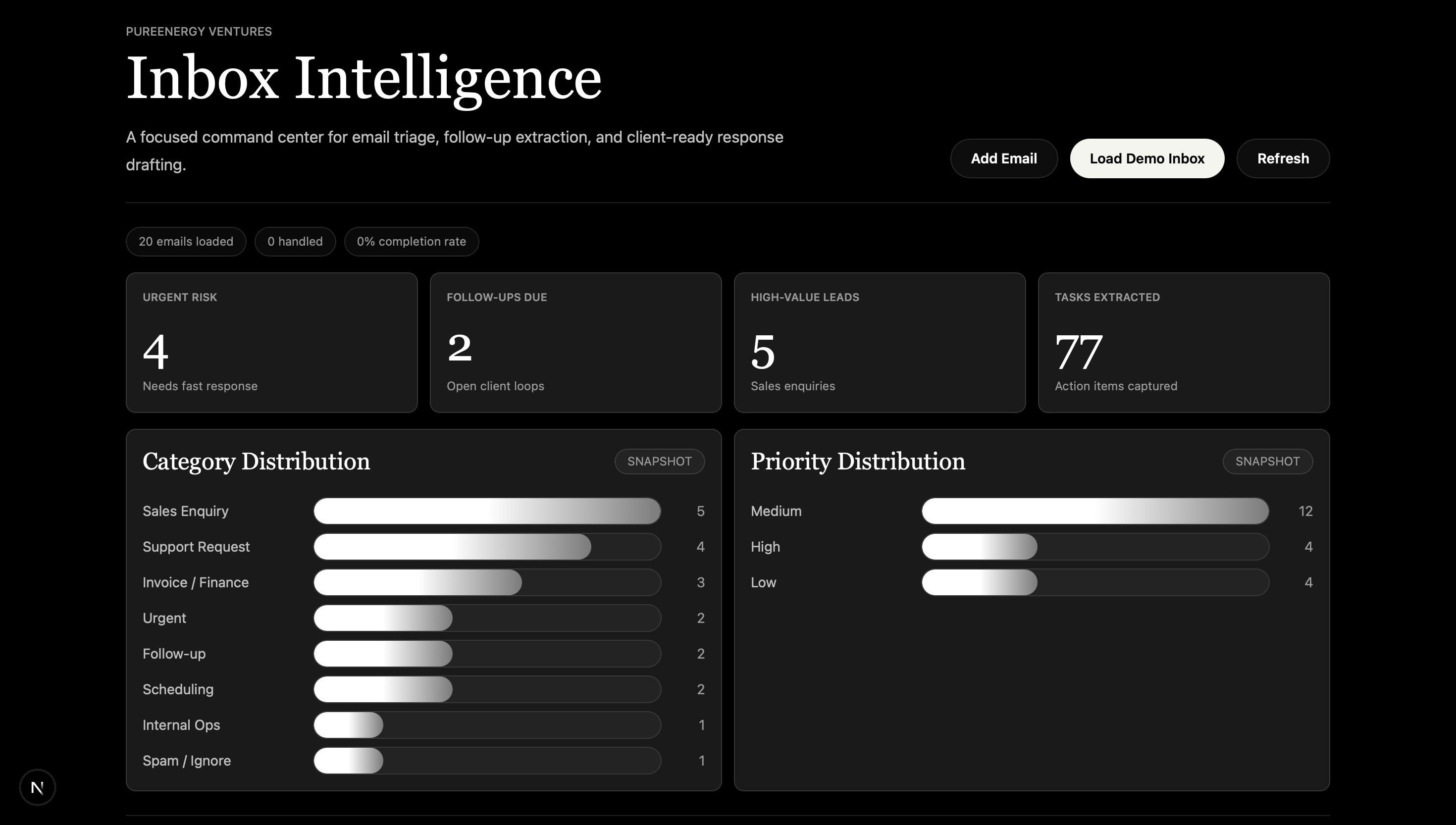Image resolution: width=1456 pixels, height=825 pixels.
Task: Select the 'Internal Ops' label
Action: coord(181,725)
